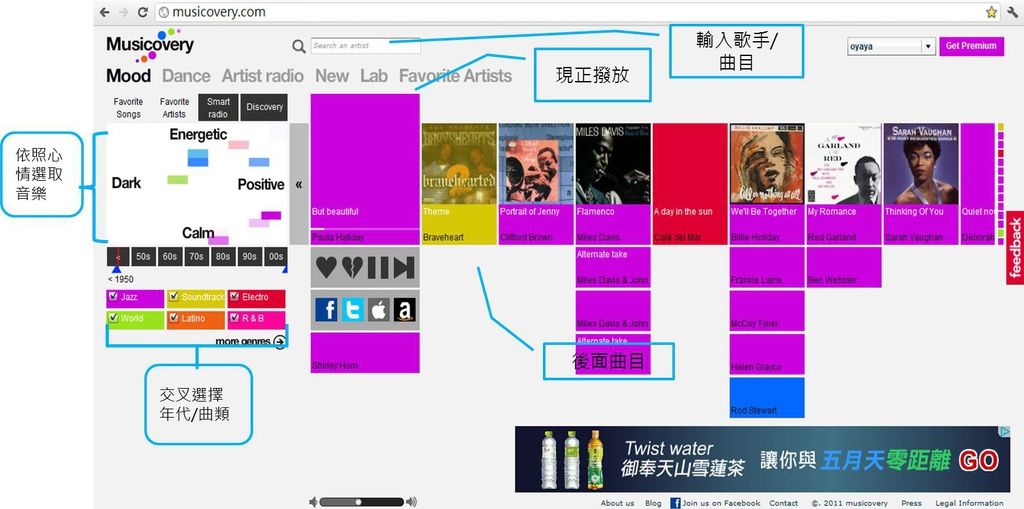Open the New tab

332,76
